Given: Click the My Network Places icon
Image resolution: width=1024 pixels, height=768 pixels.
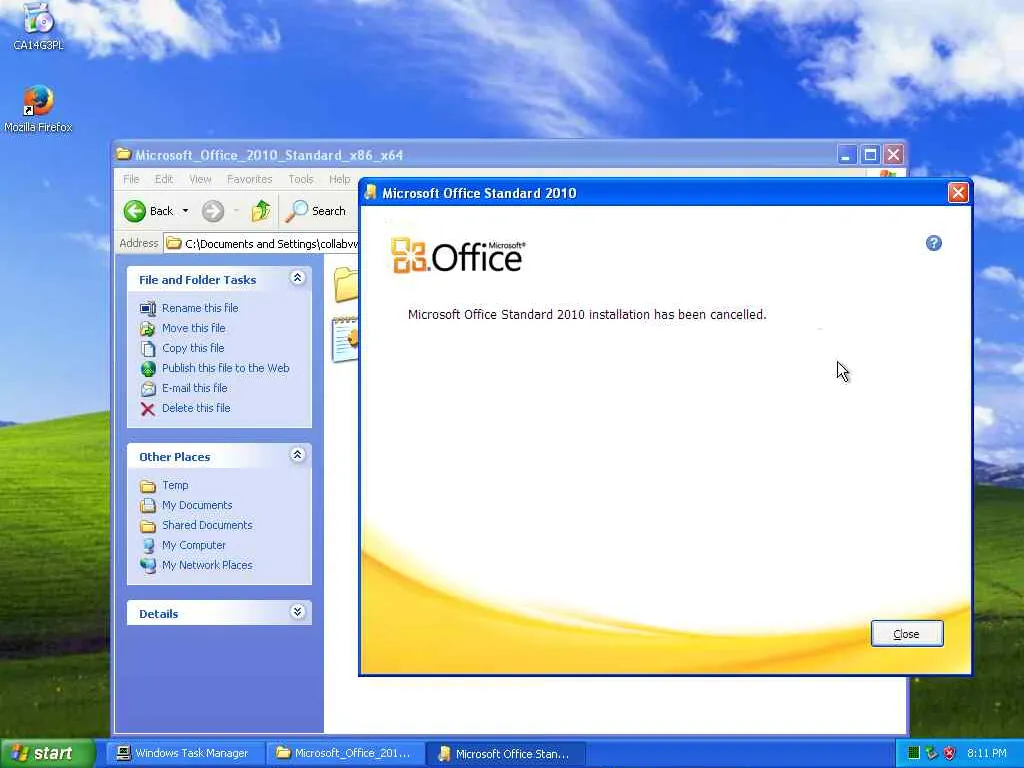Looking at the screenshot, I should coord(148,566).
